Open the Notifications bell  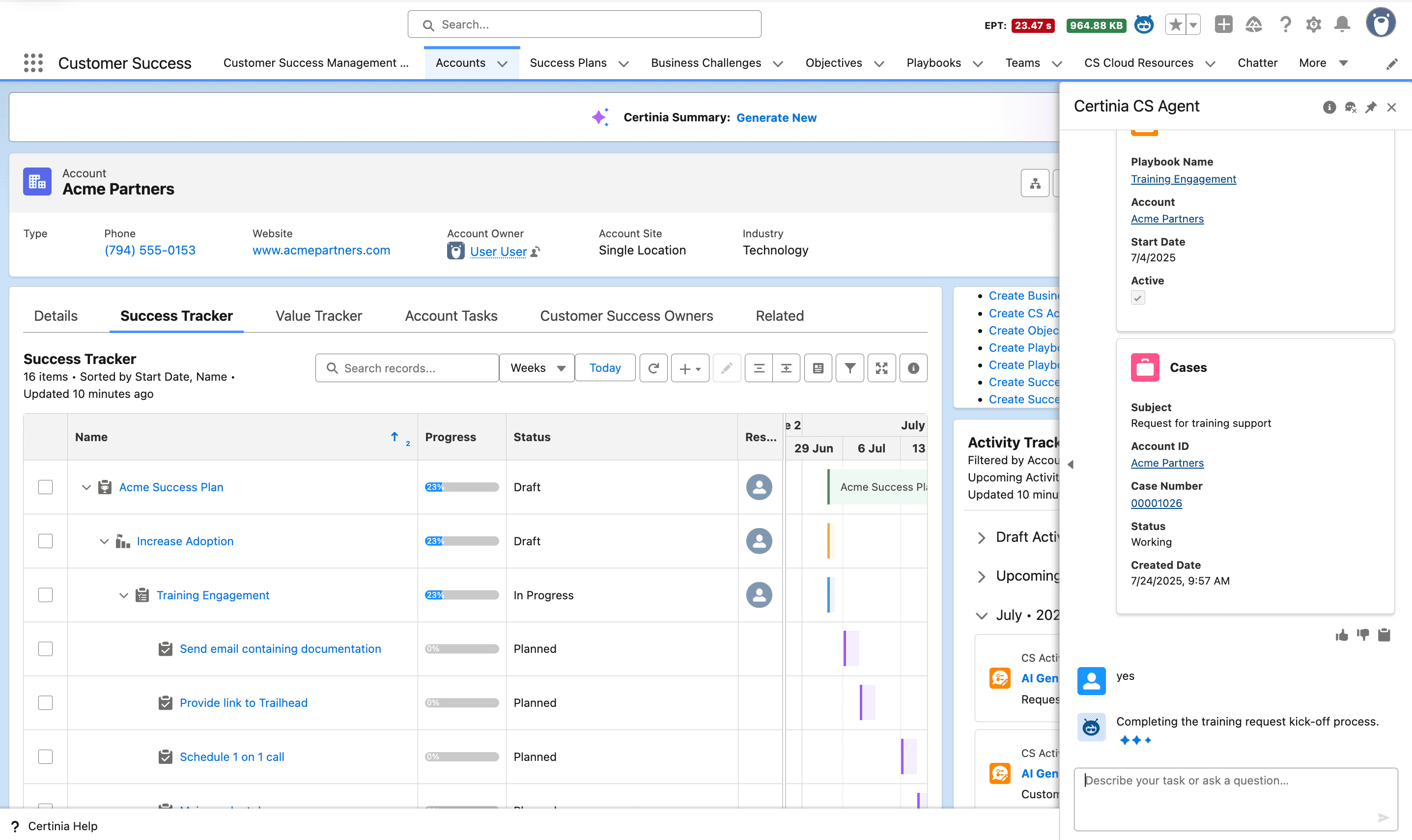[1342, 25]
